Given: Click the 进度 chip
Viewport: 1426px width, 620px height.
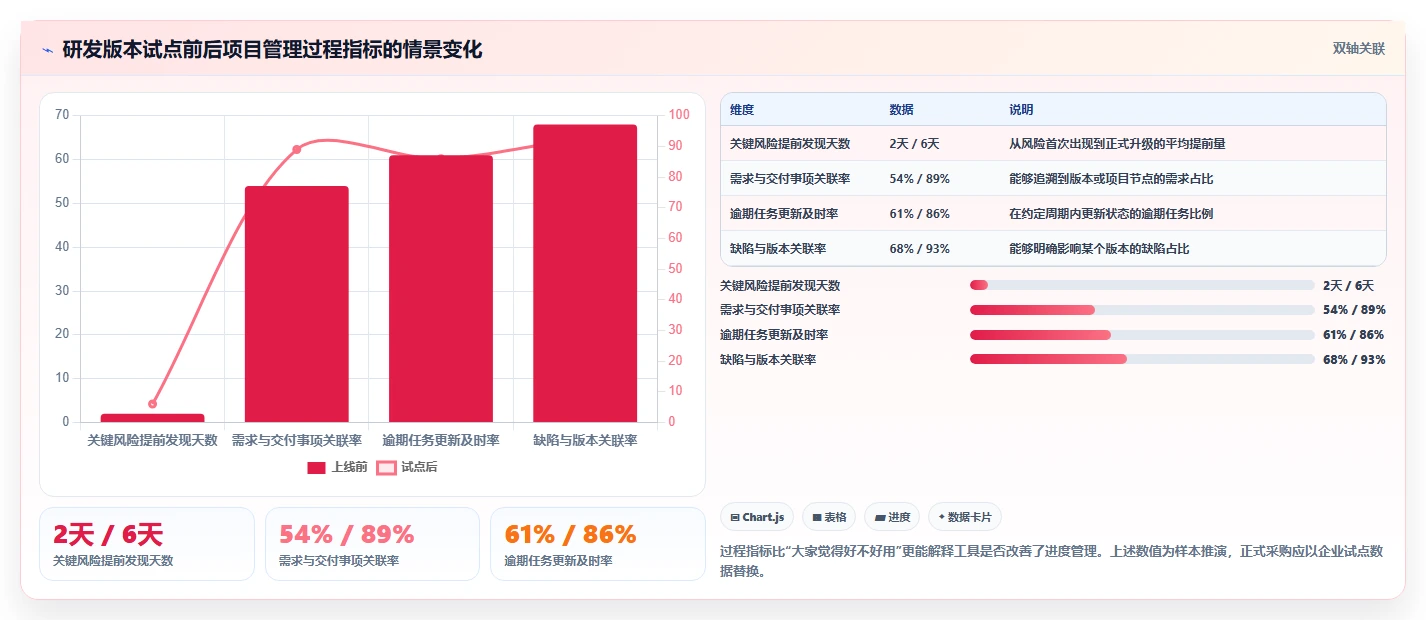Looking at the screenshot, I should (x=892, y=517).
